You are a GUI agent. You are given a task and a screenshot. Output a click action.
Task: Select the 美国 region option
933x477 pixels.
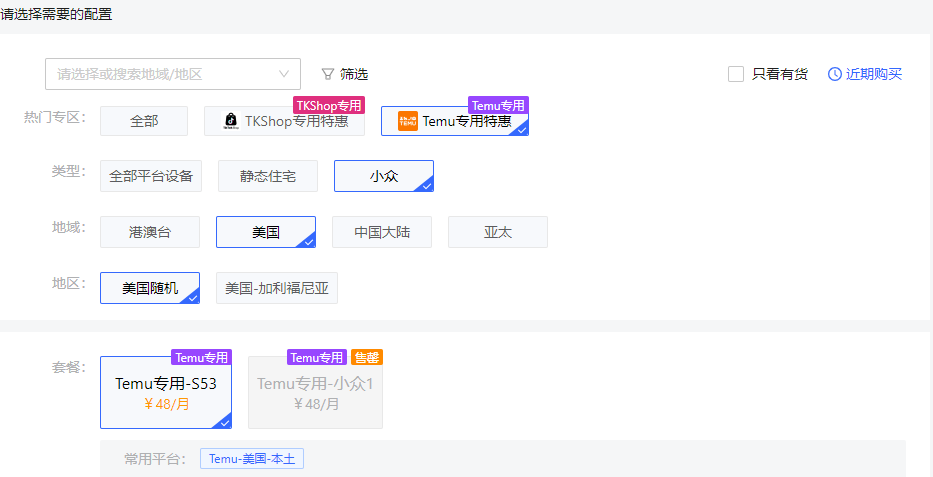tap(266, 232)
